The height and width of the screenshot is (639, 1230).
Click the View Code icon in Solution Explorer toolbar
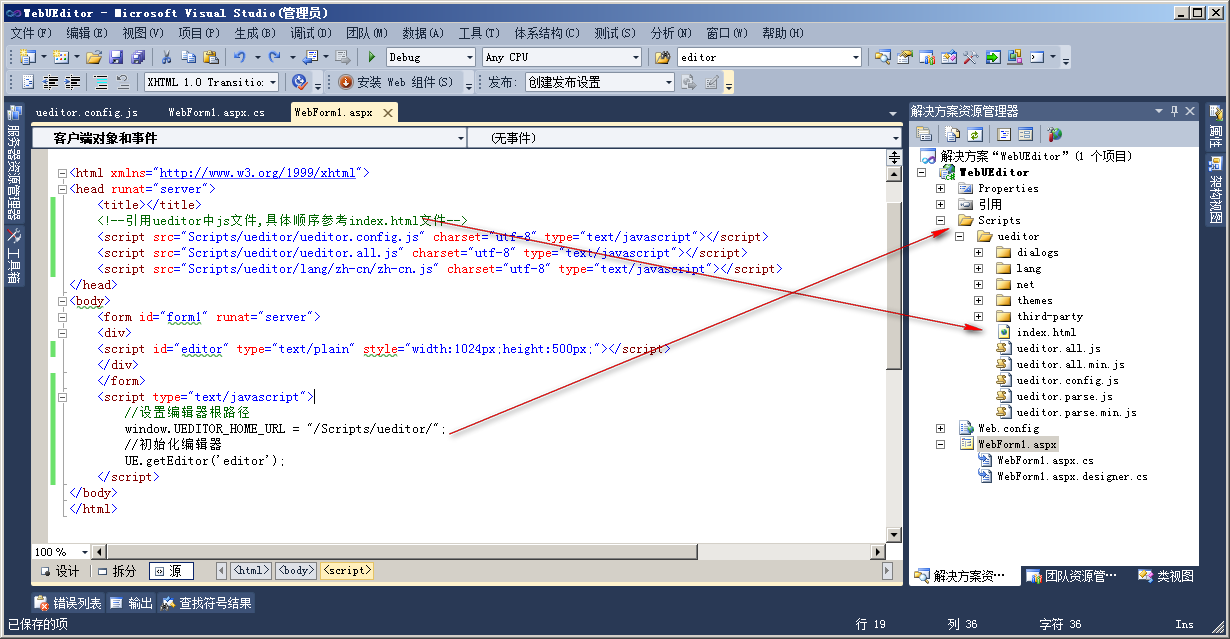tap(1003, 134)
